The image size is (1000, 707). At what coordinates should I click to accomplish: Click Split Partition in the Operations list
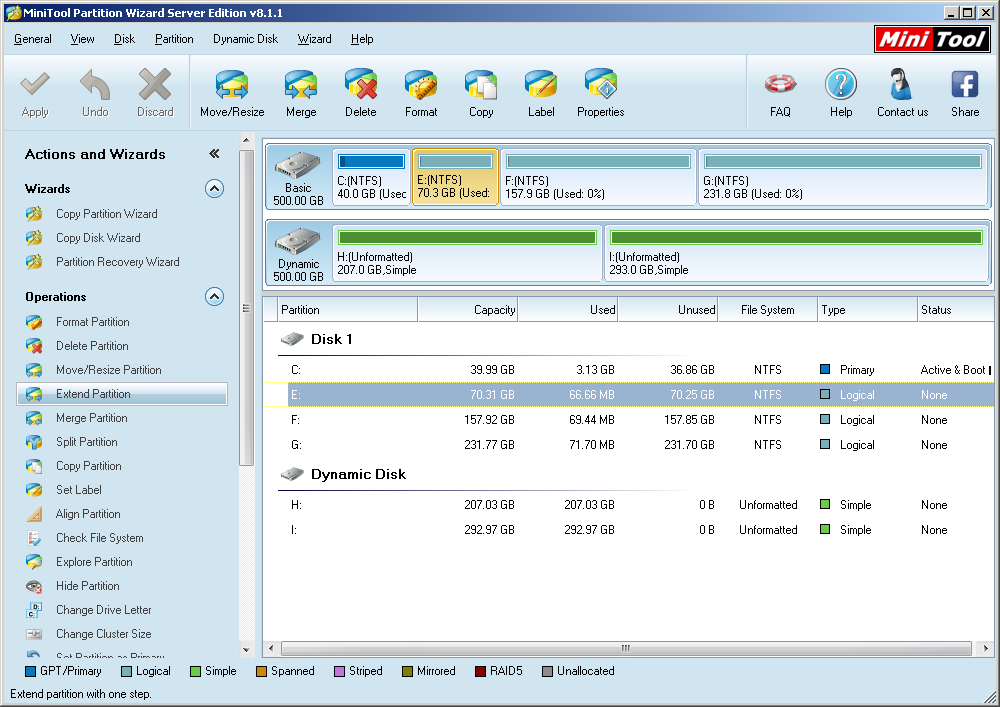tap(86, 442)
